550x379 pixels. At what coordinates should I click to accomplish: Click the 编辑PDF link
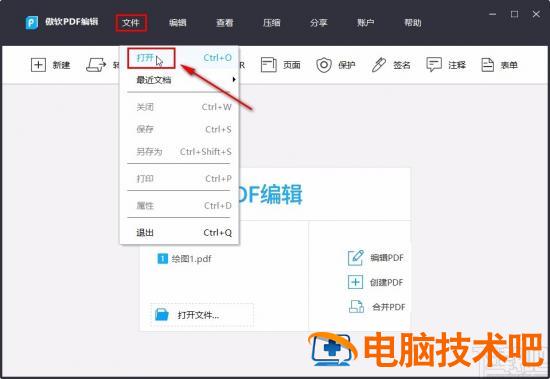(387, 258)
